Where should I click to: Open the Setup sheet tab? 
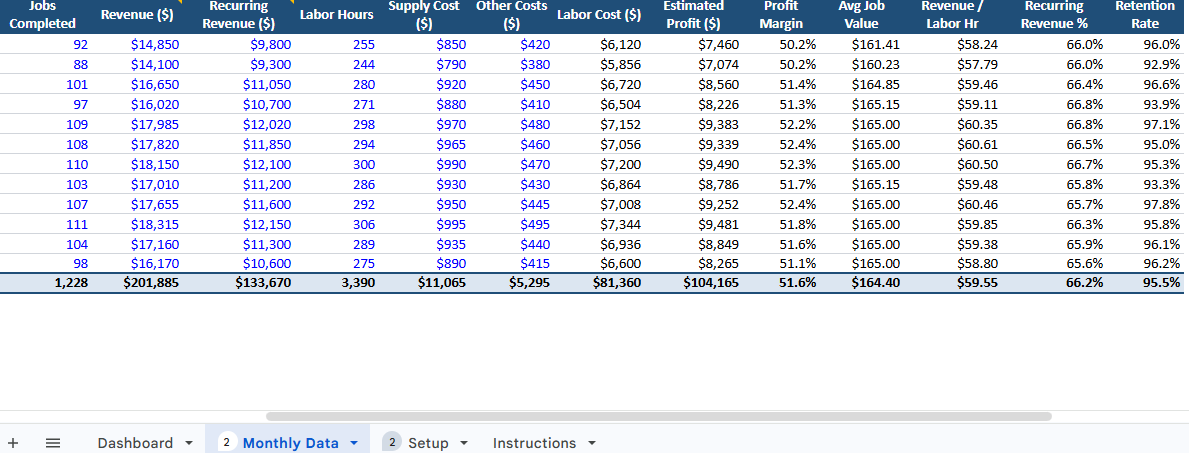point(428,443)
